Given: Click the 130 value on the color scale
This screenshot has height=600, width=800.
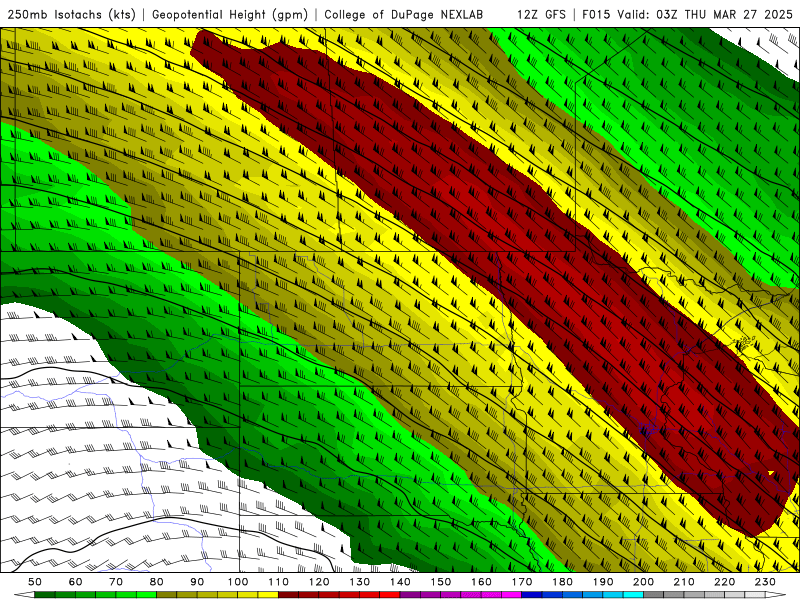Looking at the screenshot, I should [359, 582].
